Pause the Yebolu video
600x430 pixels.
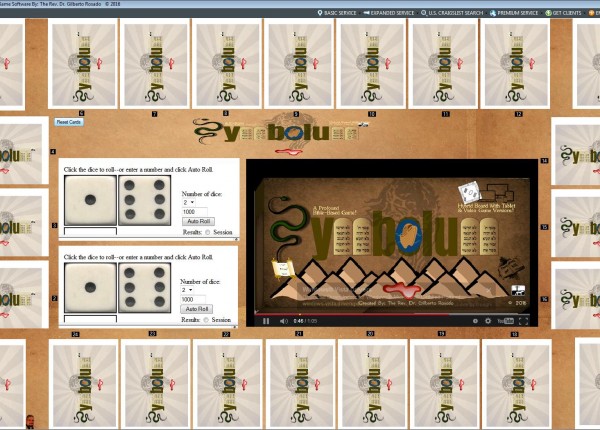click(266, 321)
